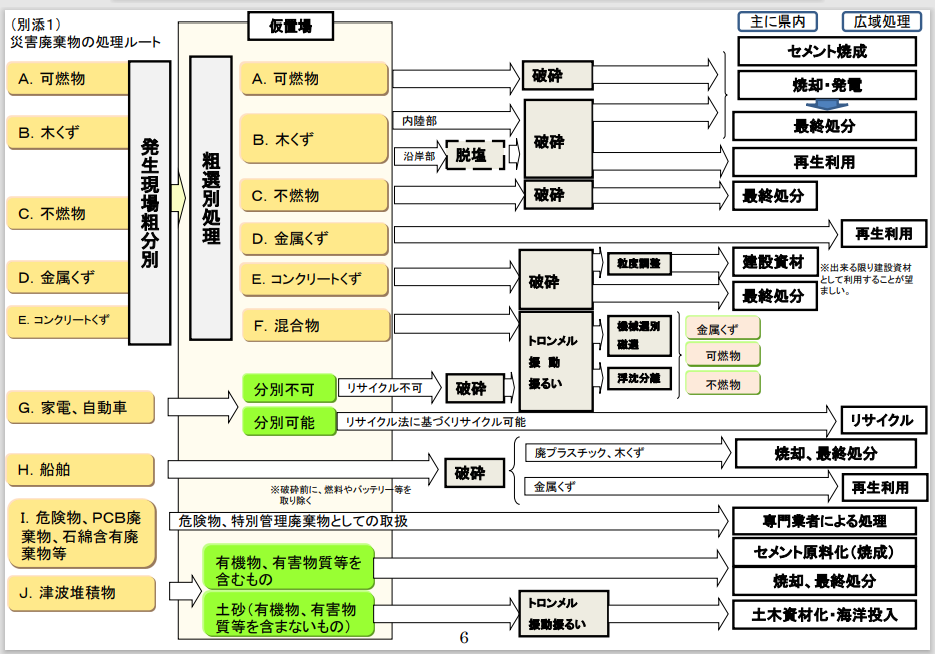This screenshot has width=935, height=654.
Task: Click the bottom トロンメル 振動振るい box
Action: coord(564,613)
